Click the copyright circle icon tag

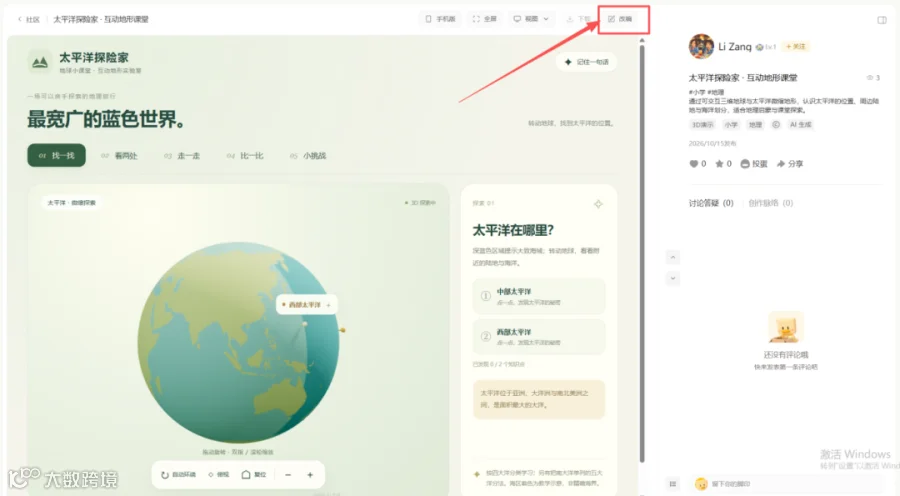coord(775,125)
